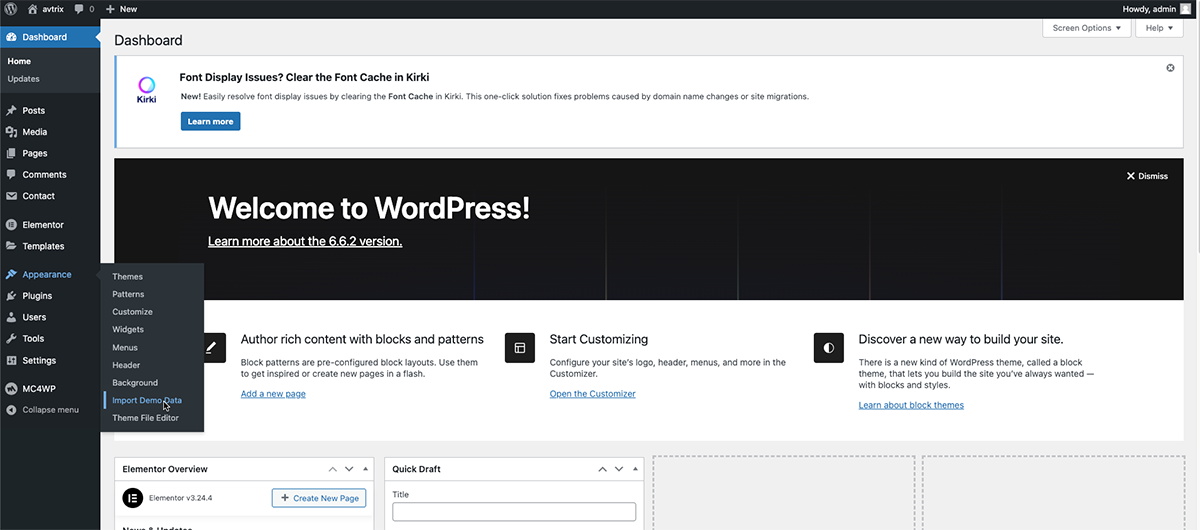
Task: Open Plugins via its sidebar icon
Action: [x=11, y=296]
